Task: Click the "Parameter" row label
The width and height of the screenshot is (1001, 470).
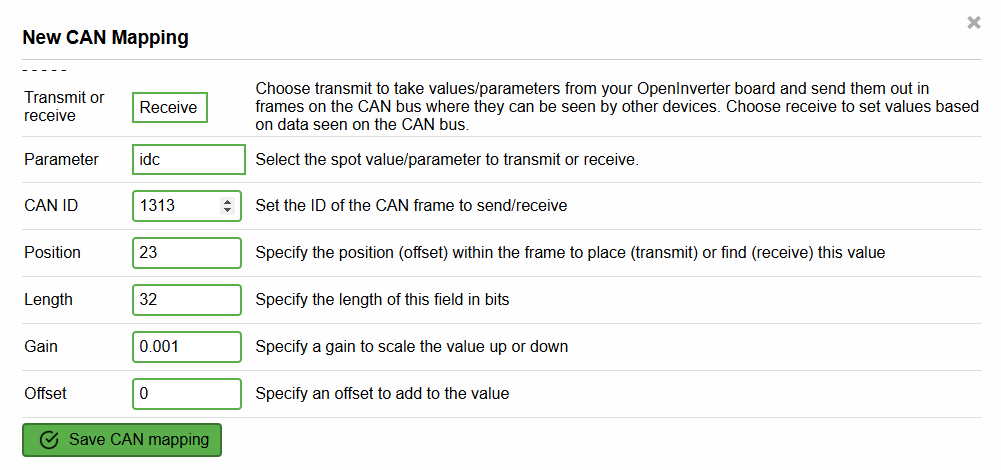Action: (61, 160)
